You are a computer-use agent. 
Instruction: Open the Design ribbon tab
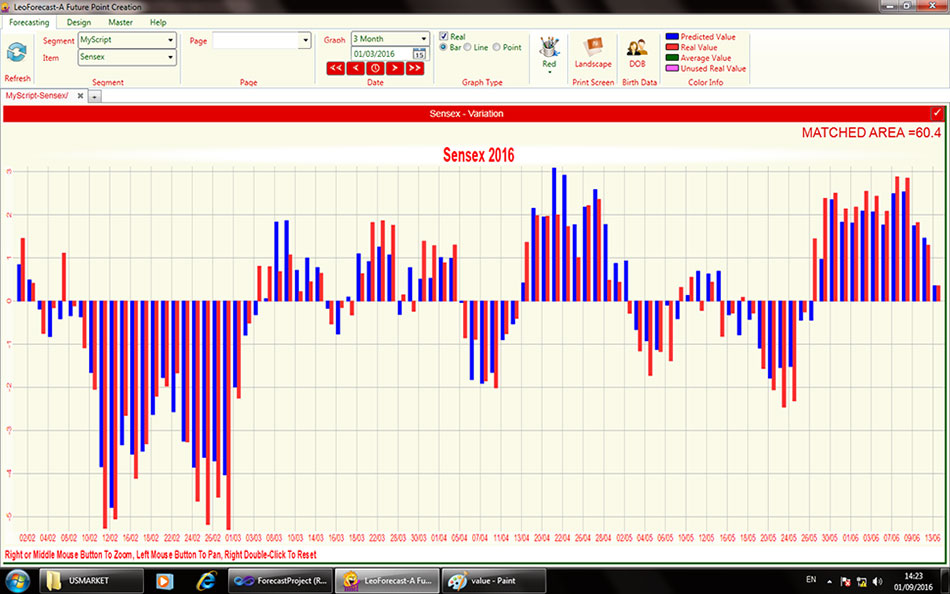point(79,22)
